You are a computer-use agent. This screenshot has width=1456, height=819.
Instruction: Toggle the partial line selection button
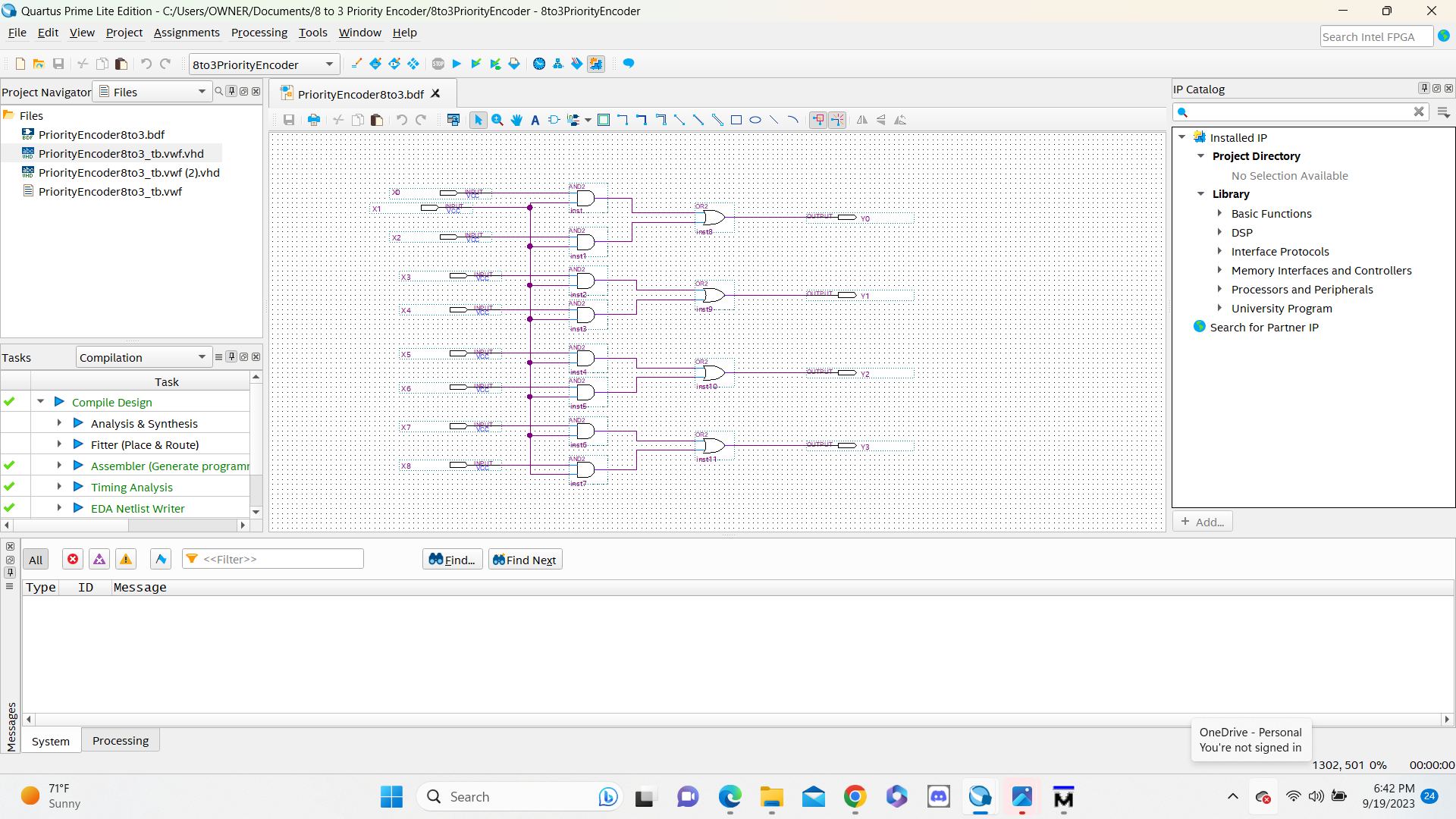coord(837,120)
